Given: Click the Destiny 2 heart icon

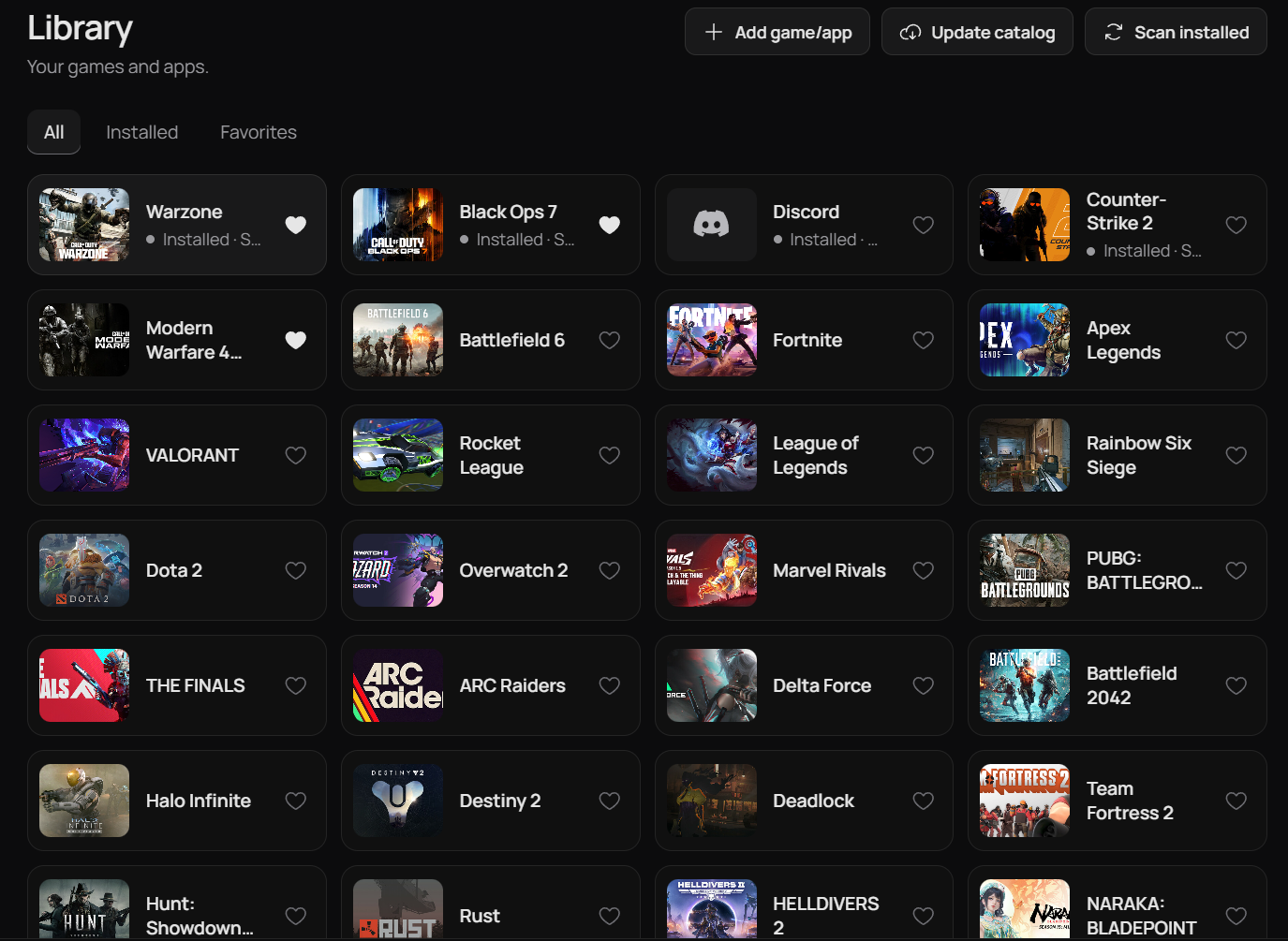Looking at the screenshot, I should (610, 801).
